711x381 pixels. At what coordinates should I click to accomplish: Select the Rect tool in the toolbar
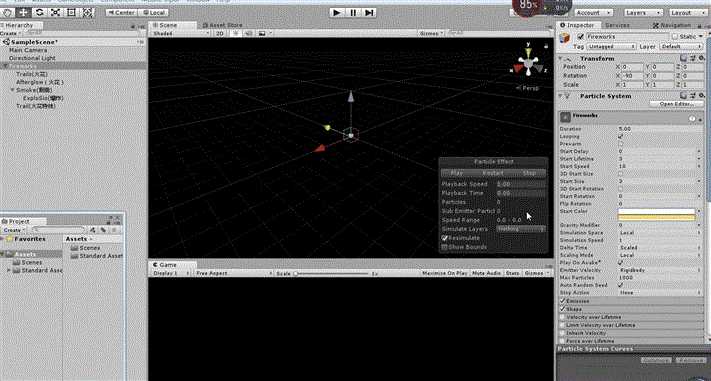point(72,12)
